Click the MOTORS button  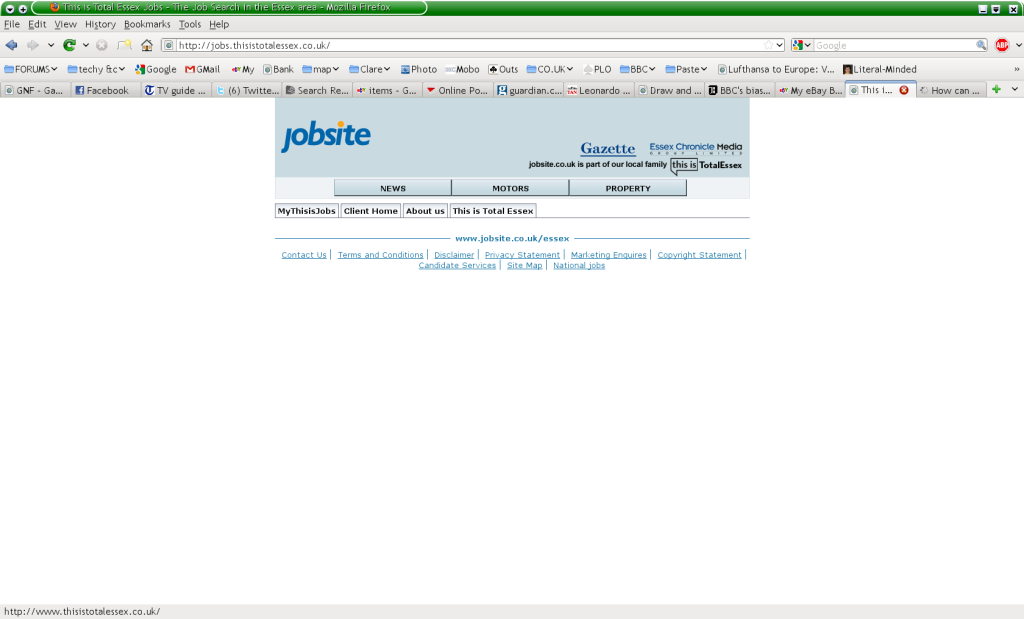click(x=510, y=188)
